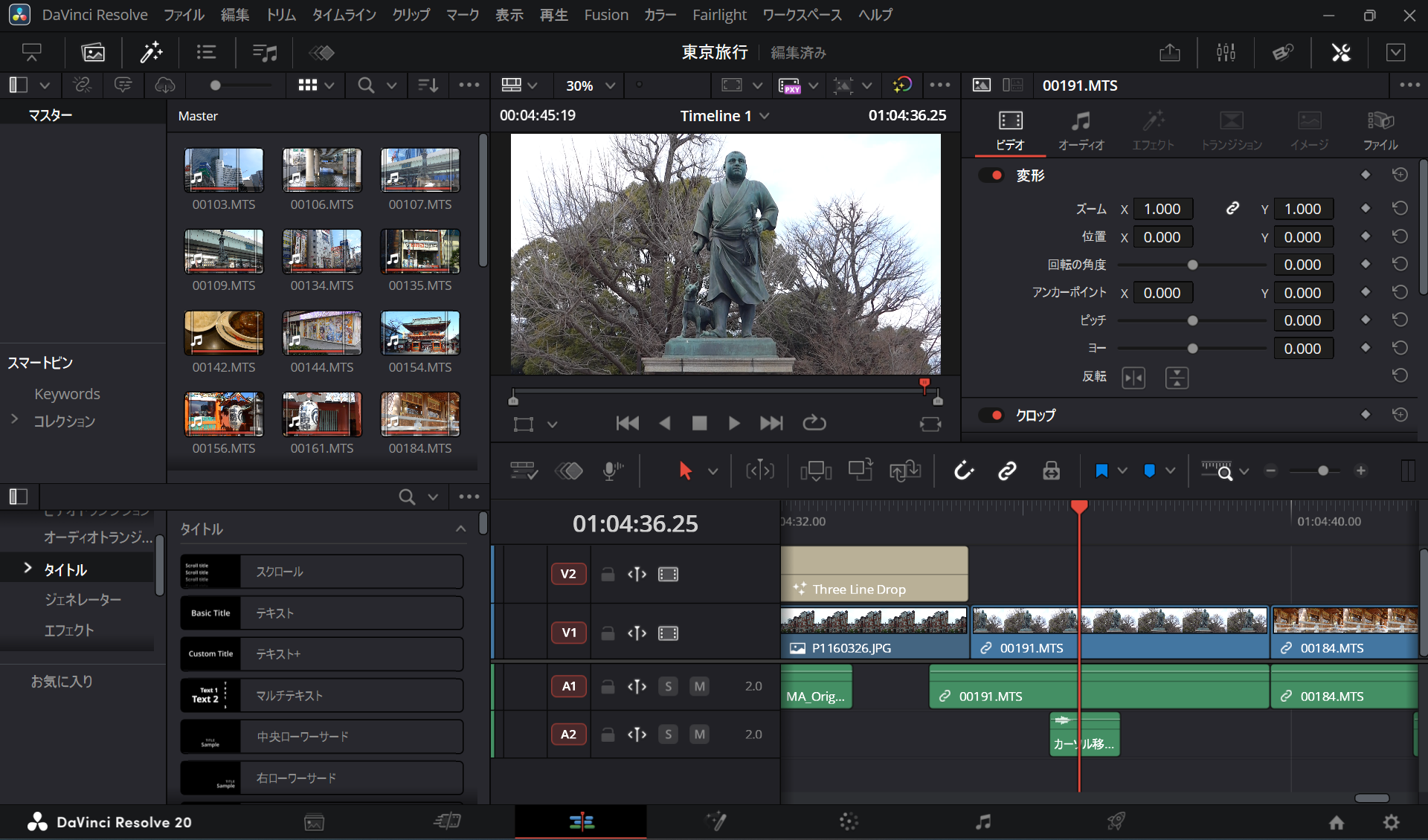
Task: Select the blade/trim edit mode tool
Action: [x=759, y=471]
